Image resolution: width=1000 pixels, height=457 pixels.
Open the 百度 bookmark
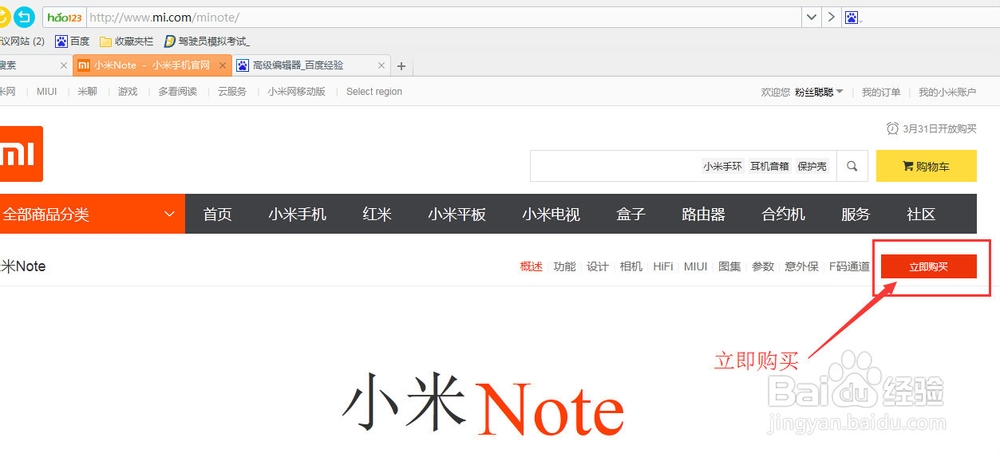pos(72,41)
